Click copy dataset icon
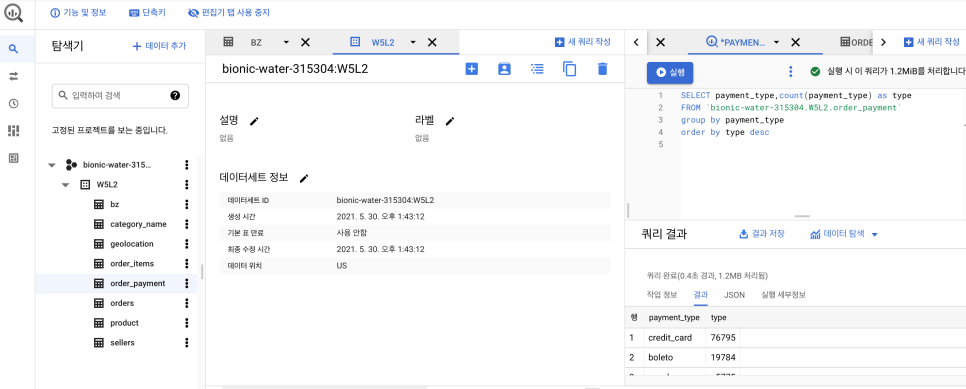 point(570,69)
